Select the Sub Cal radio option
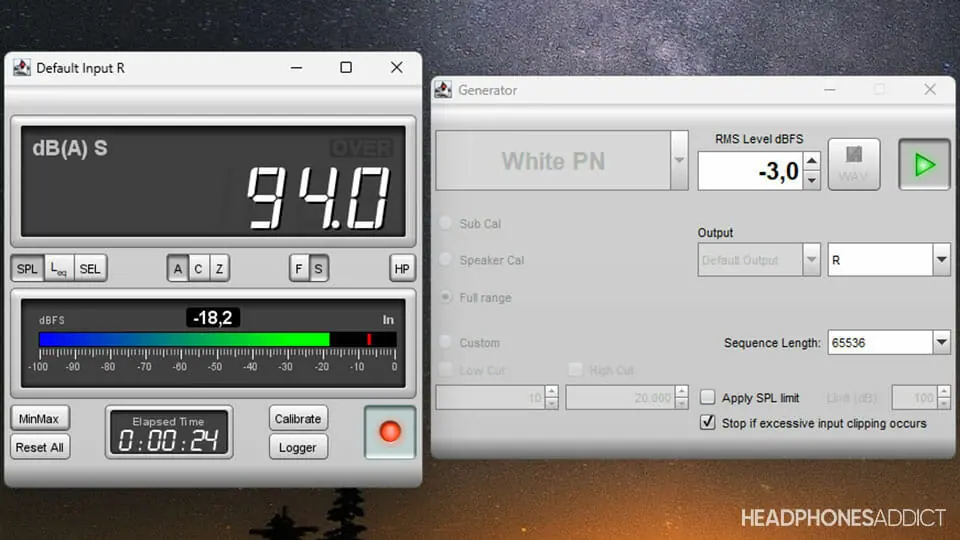 tap(446, 223)
